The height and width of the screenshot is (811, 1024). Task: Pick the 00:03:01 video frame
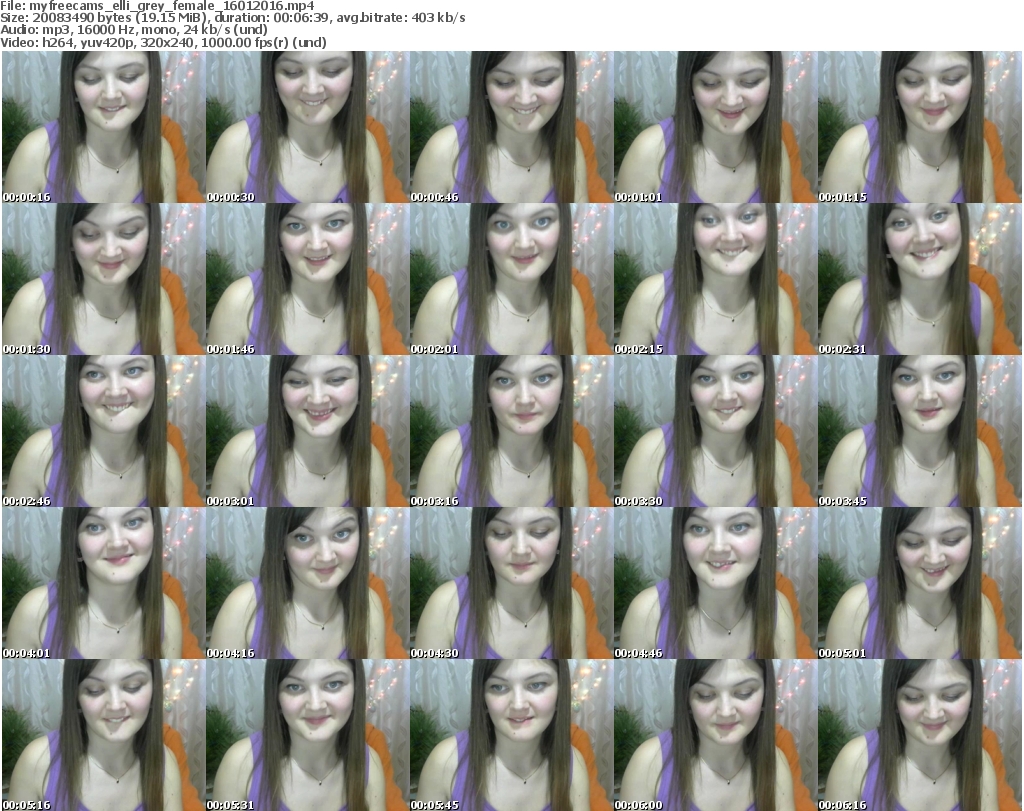tap(308, 432)
